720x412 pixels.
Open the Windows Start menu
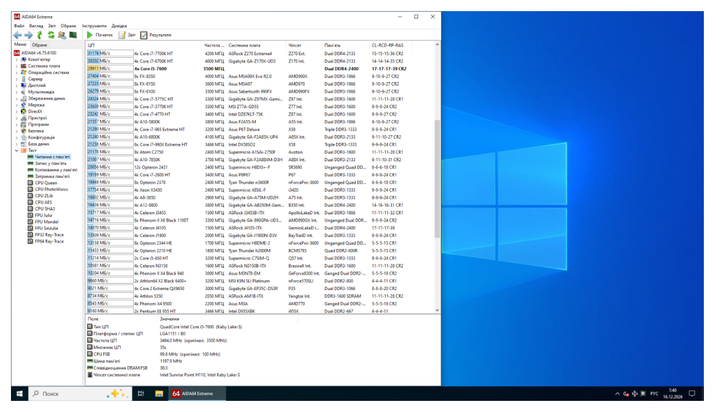tap(20, 394)
